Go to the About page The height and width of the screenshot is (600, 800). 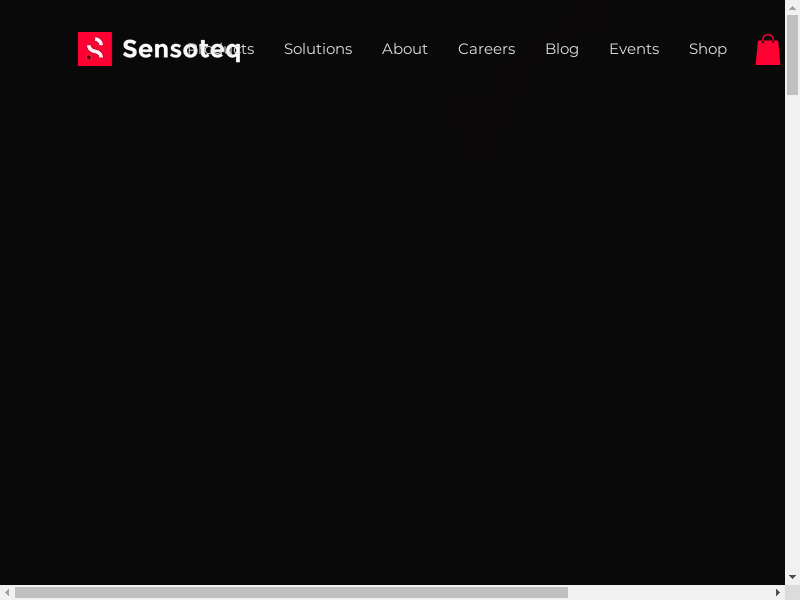[x=404, y=49]
